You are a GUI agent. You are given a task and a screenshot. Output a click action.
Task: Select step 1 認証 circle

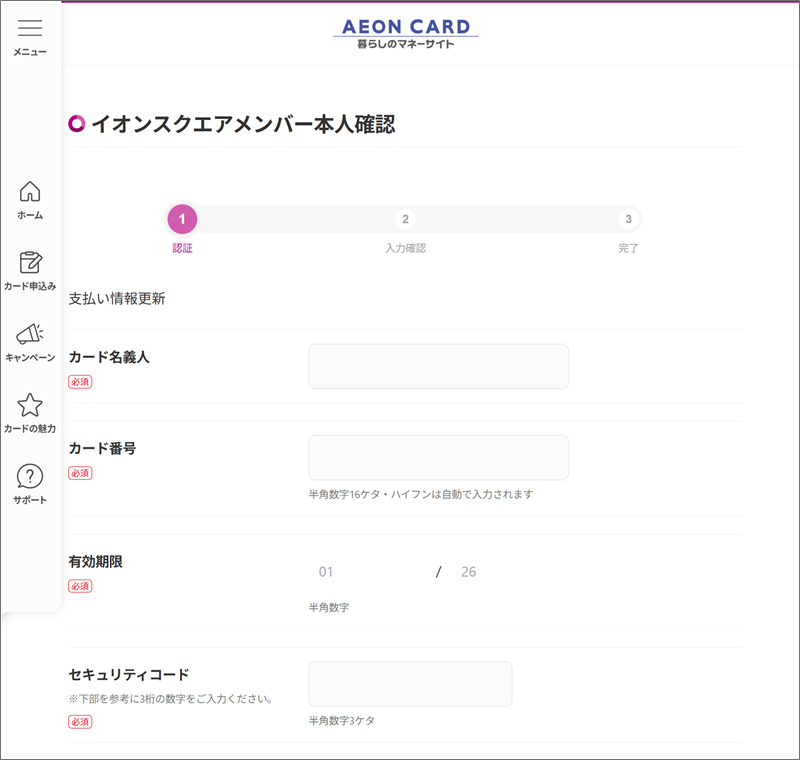click(x=182, y=219)
